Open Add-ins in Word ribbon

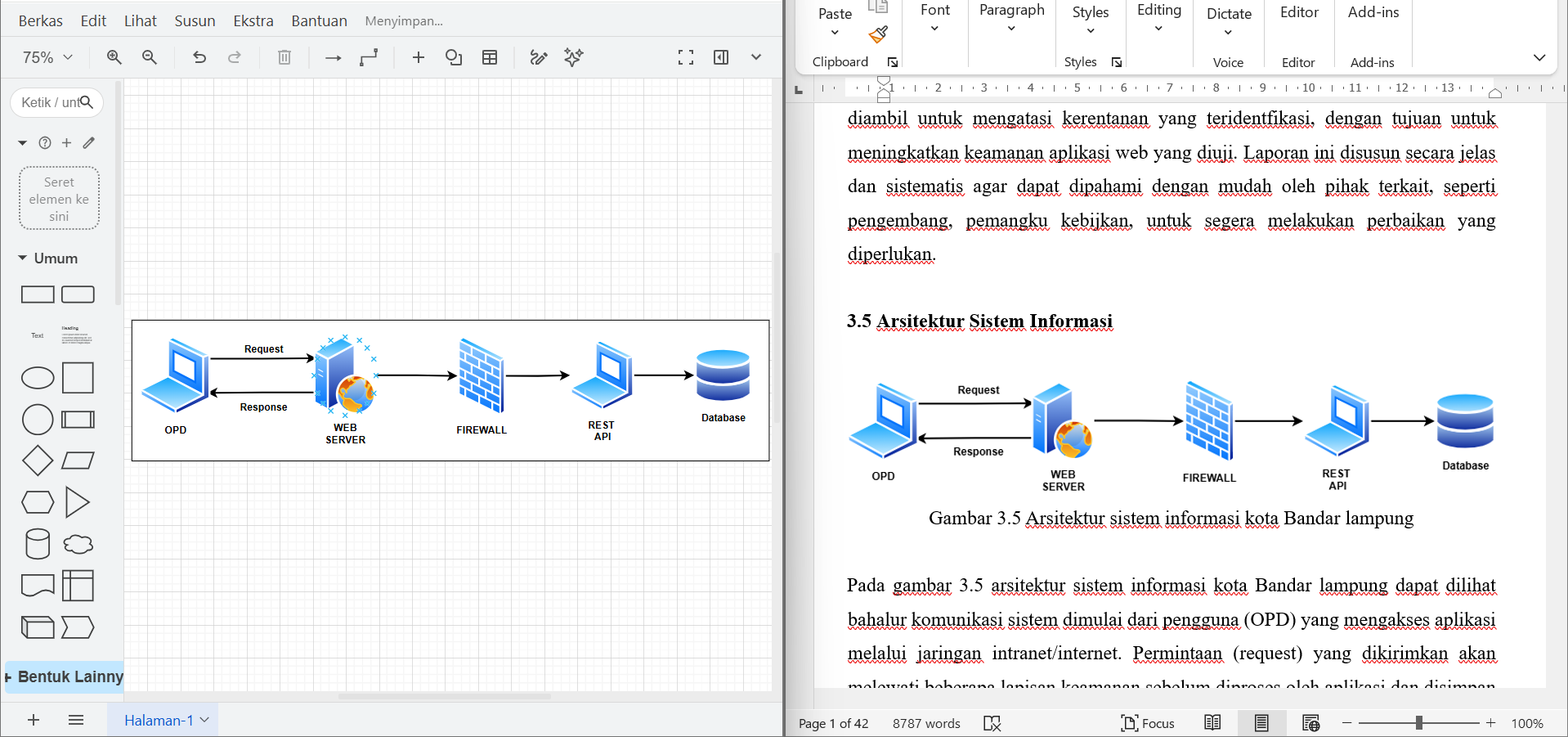(1373, 12)
